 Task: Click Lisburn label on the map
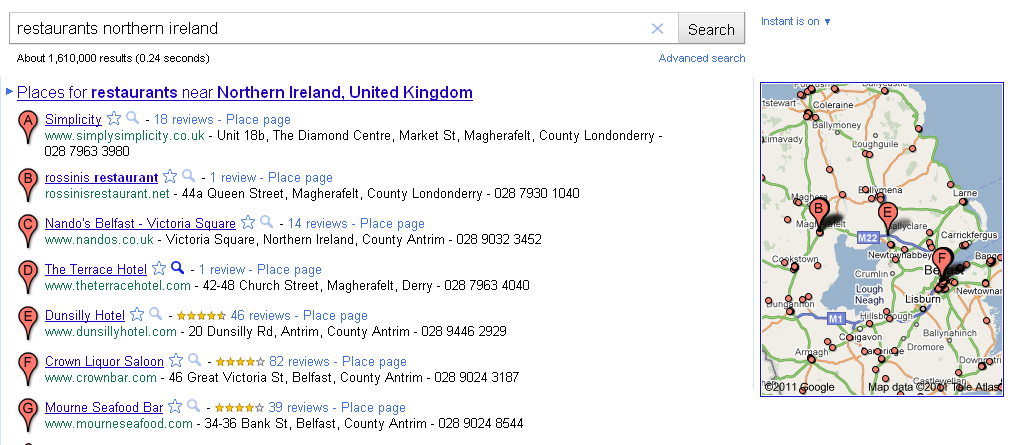click(923, 298)
